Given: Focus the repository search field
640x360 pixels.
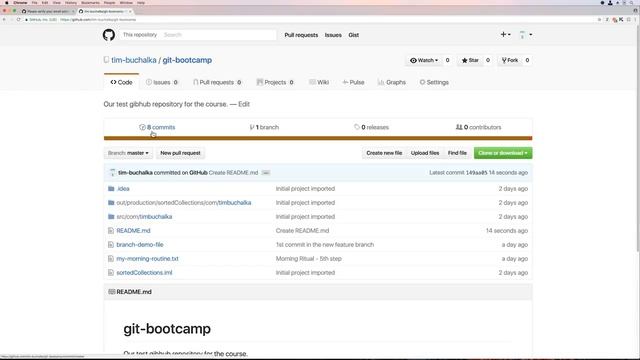Looking at the screenshot, I should click(218, 35).
